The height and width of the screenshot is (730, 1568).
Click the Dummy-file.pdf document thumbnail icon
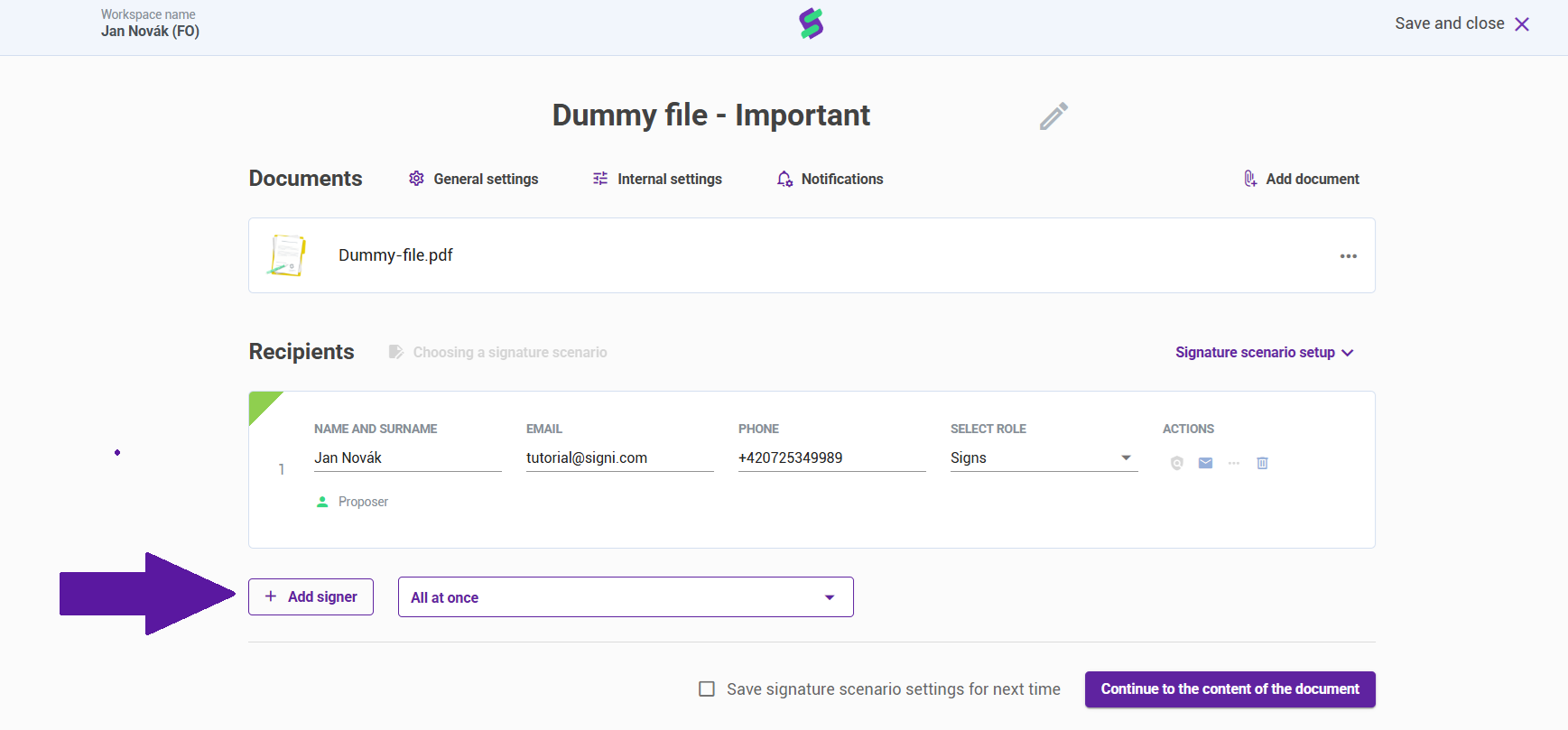[287, 255]
